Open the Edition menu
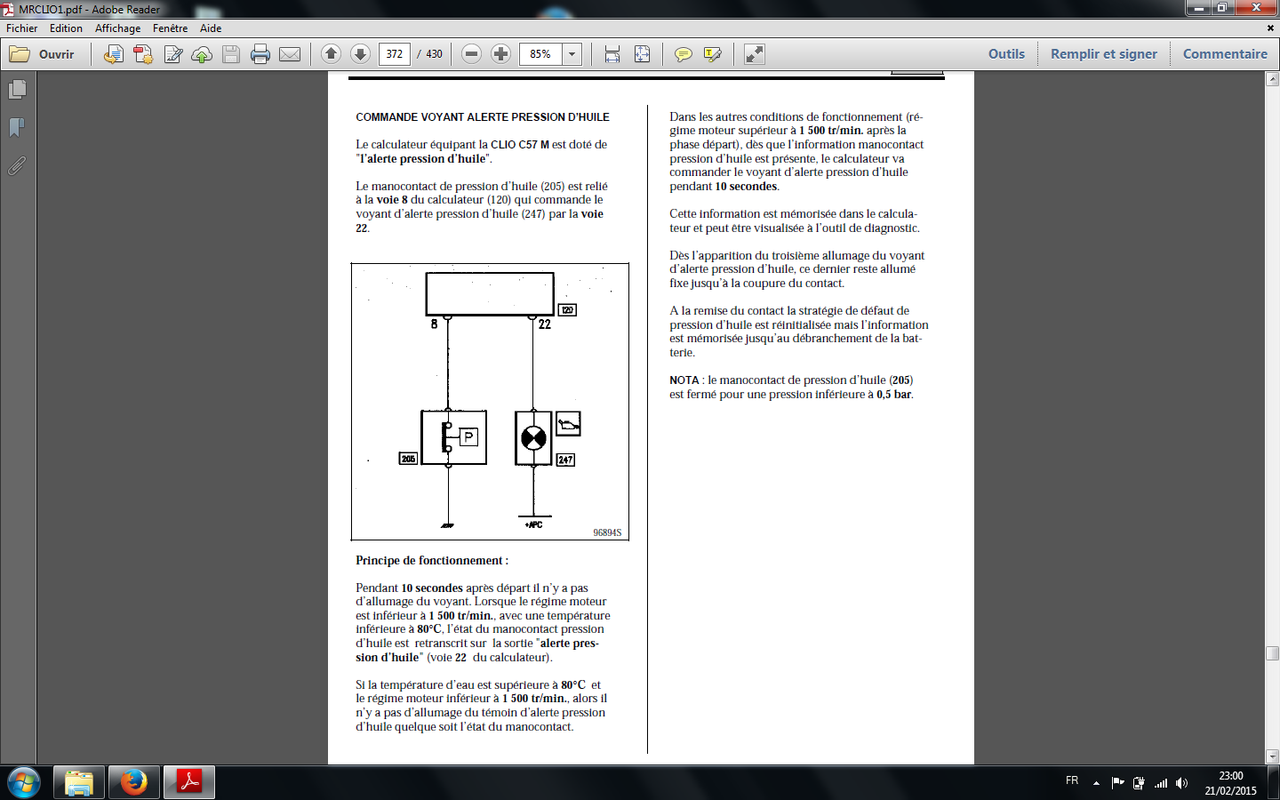 66,28
